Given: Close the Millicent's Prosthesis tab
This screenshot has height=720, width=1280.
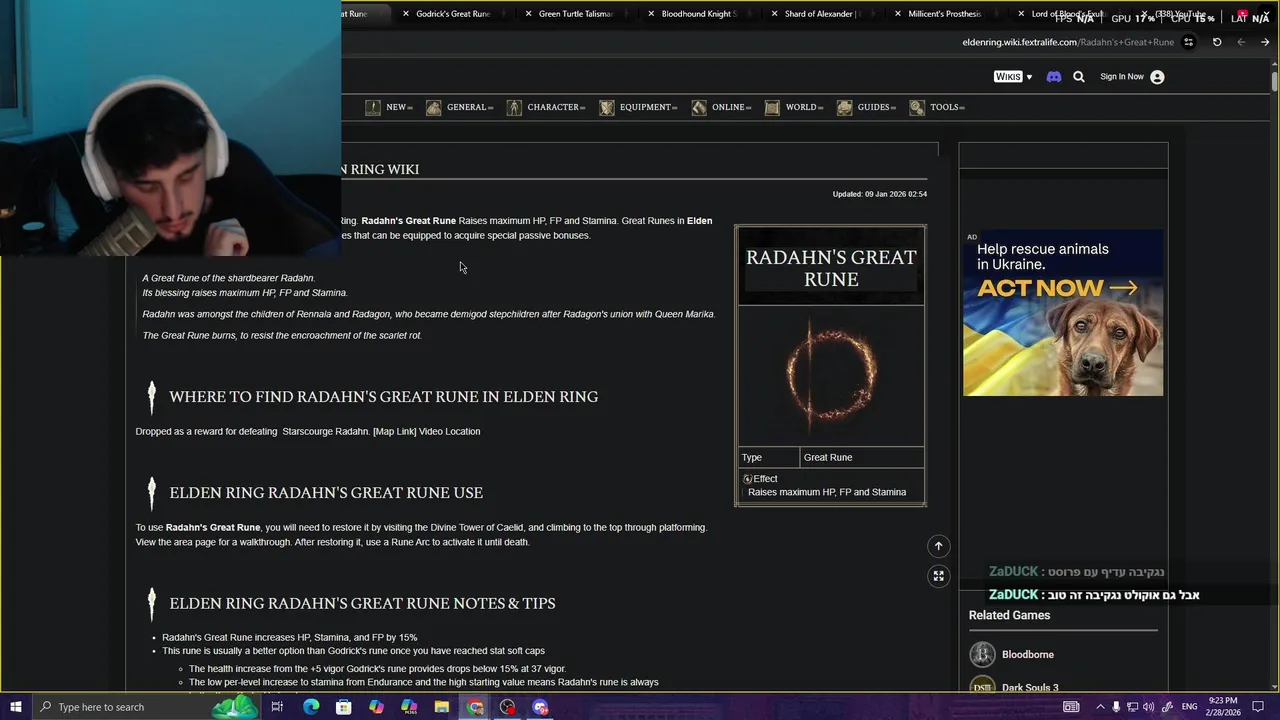Looking at the screenshot, I should pos(898,14).
